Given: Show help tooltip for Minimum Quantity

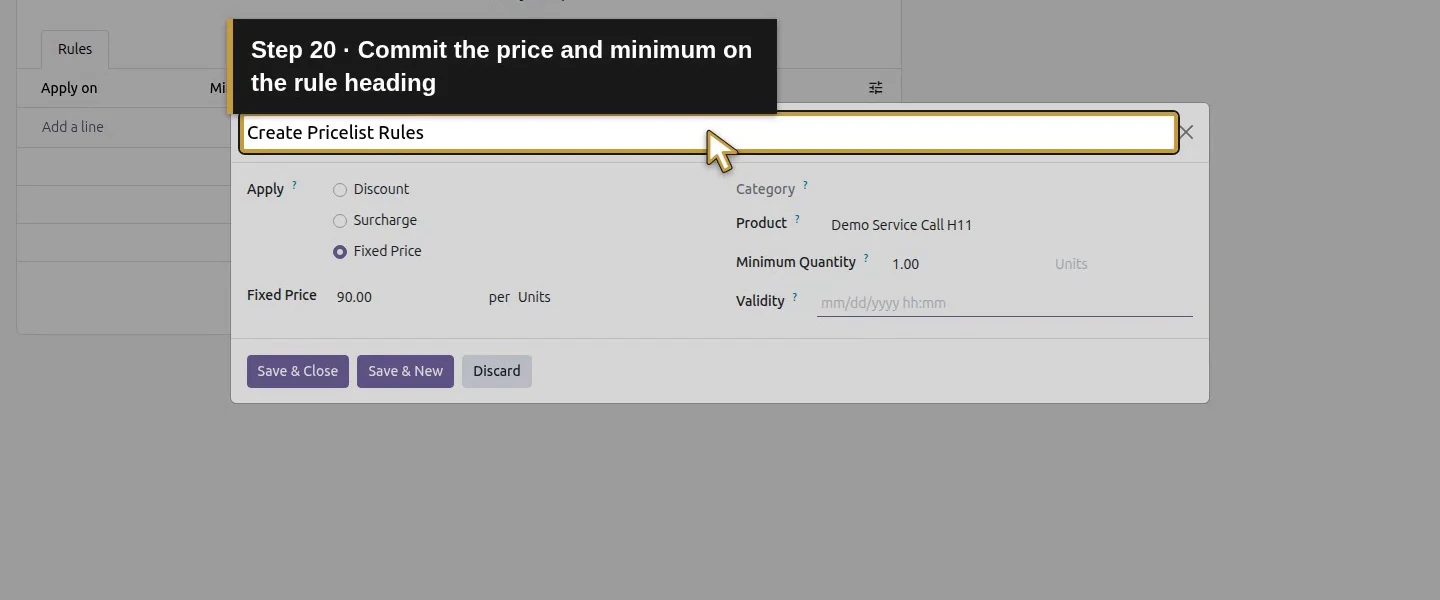Looking at the screenshot, I should tap(866, 258).
